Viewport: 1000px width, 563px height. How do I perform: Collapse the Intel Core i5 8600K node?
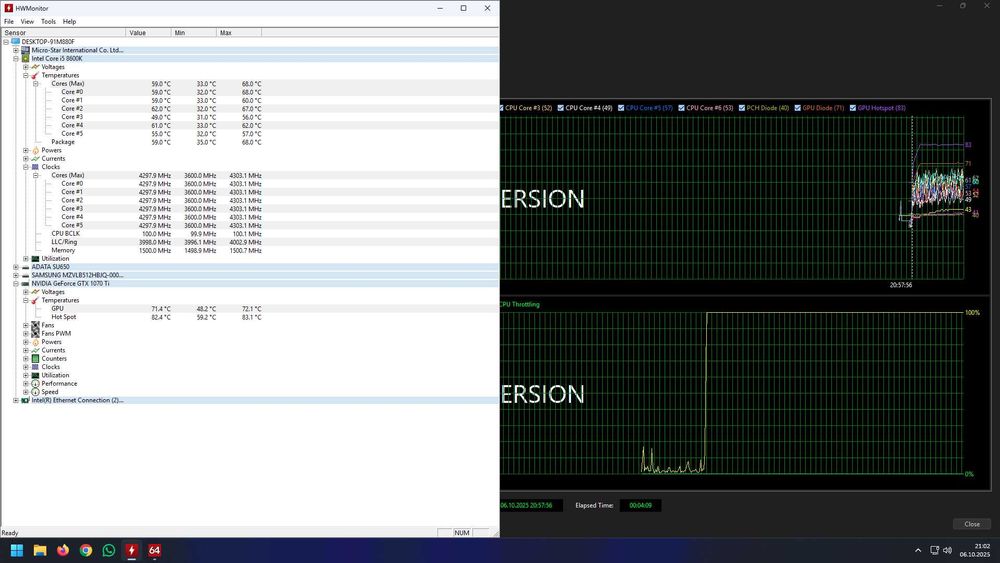(16, 58)
